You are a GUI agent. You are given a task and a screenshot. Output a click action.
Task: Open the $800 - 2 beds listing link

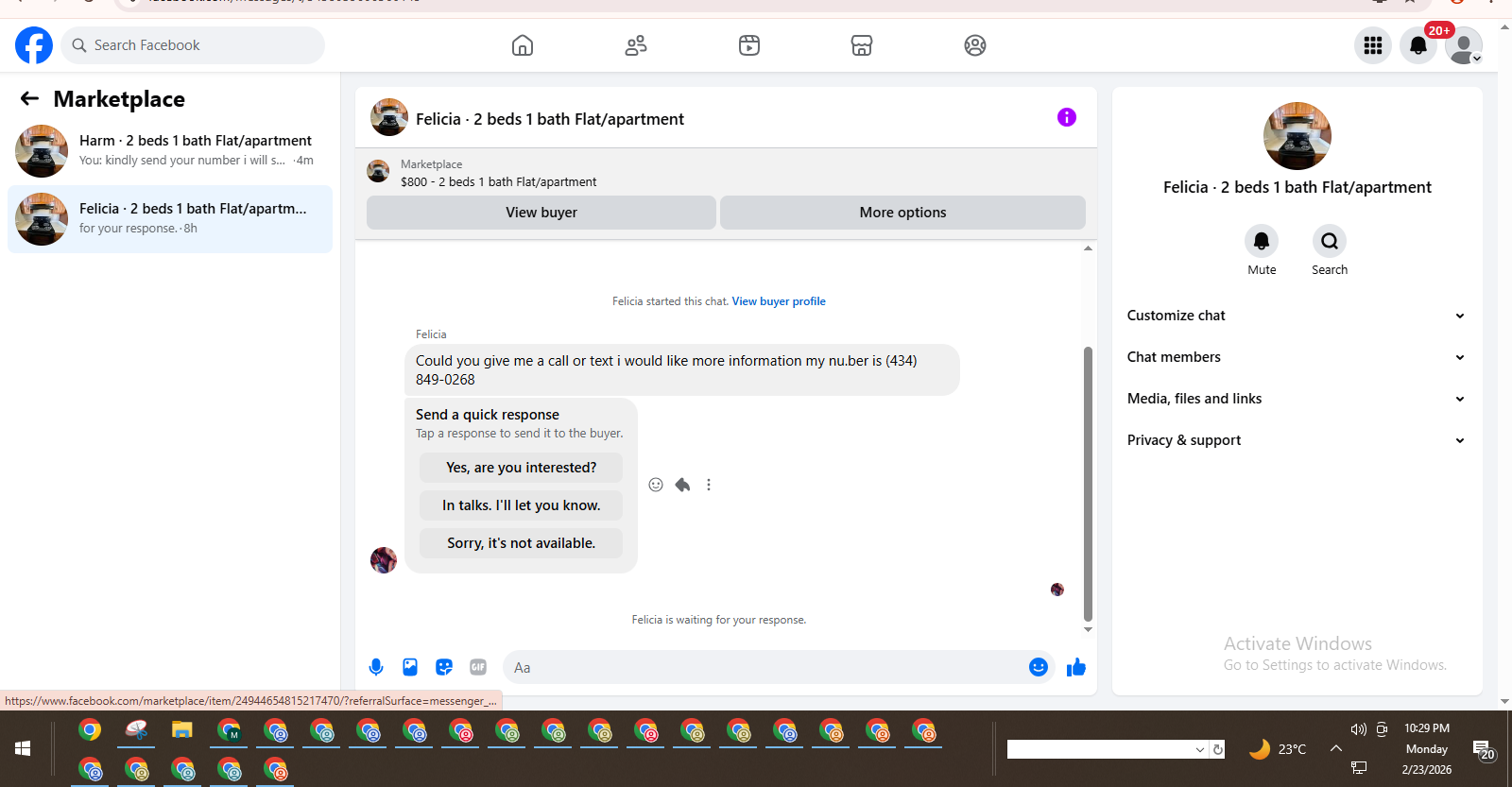click(x=499, y=181)
